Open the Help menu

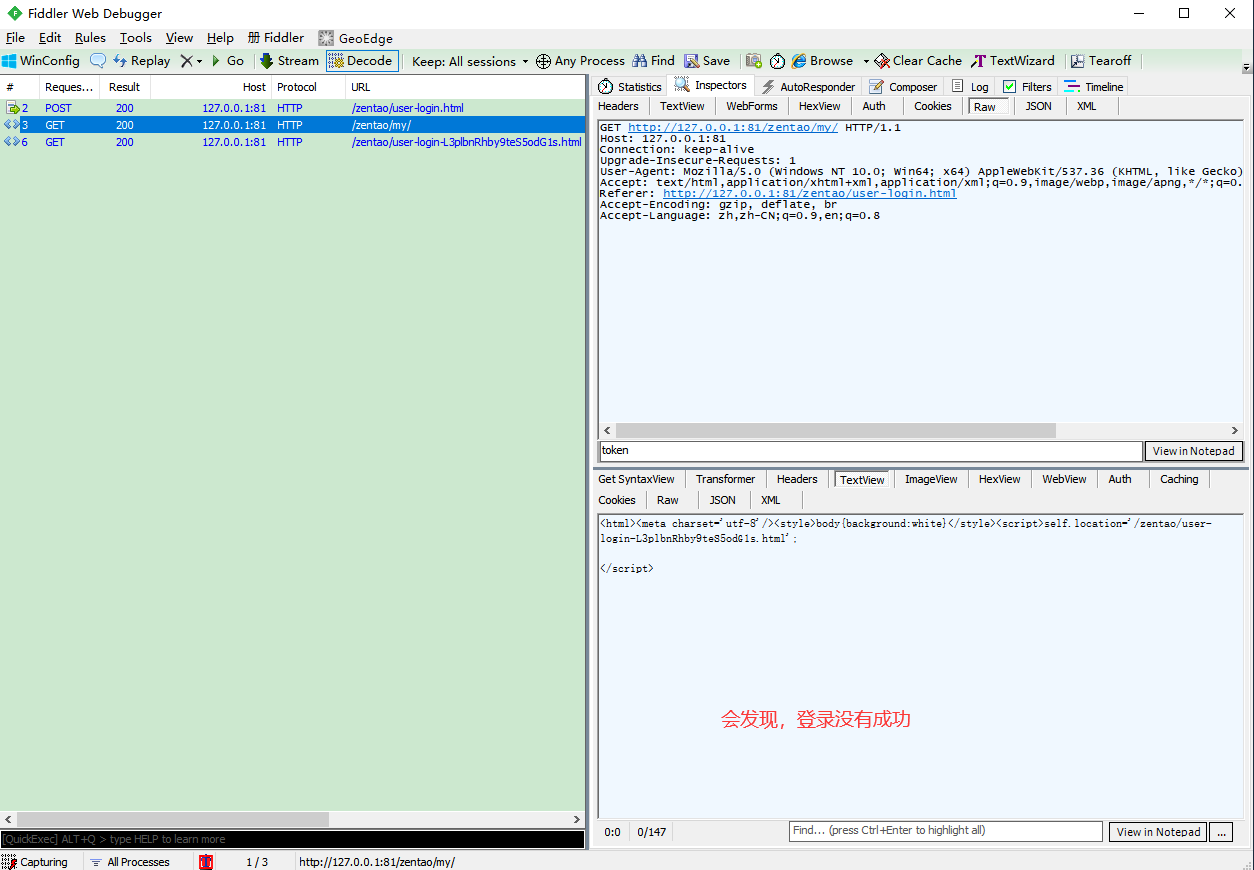(x=220, y=38)
